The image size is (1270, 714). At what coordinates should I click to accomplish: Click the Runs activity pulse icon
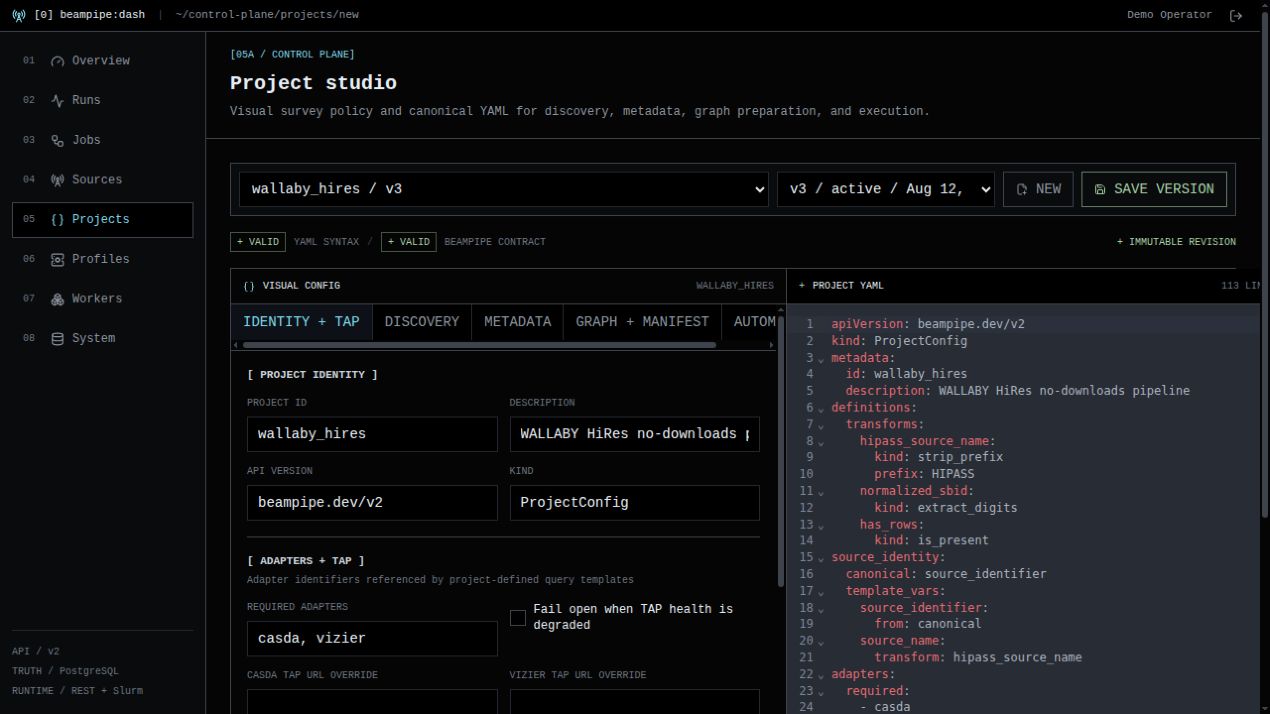tap(57, 101)
